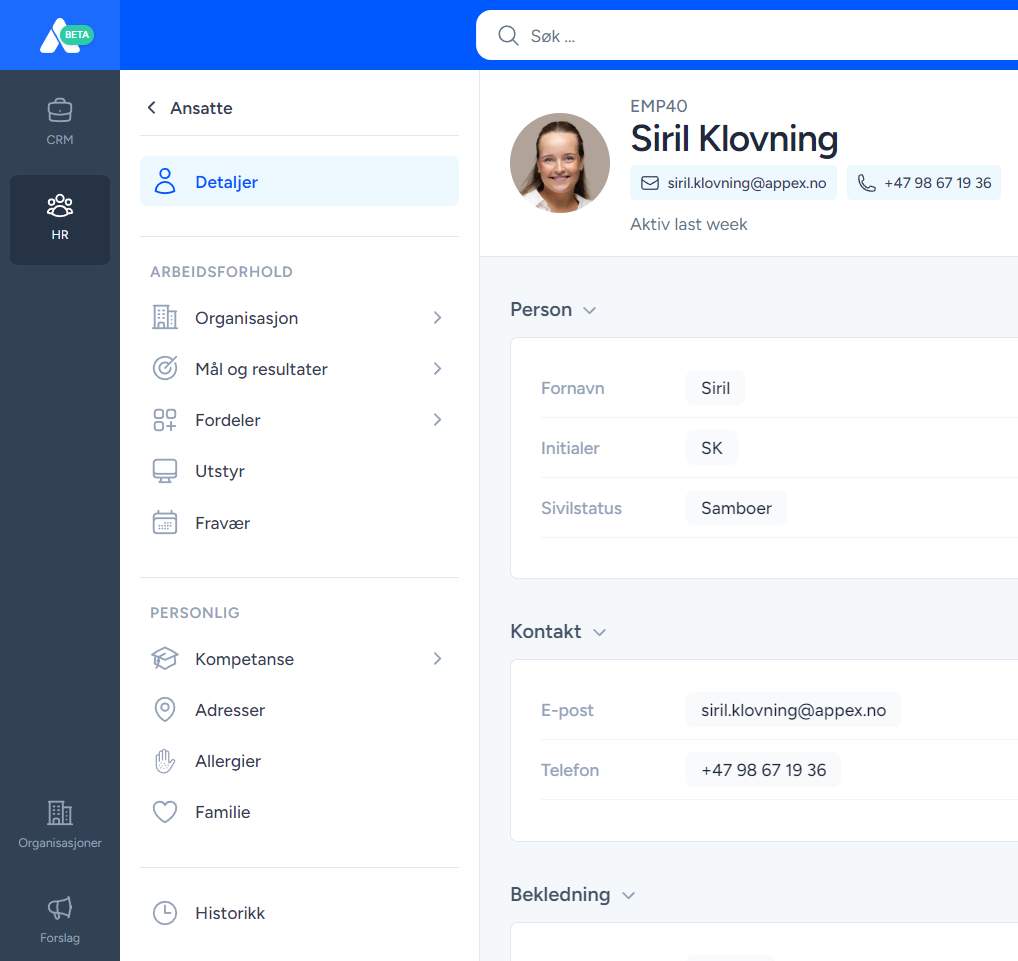Open Historikk clock icon
This screenshot has height=961, width=1018.
[x=165, y=914]
